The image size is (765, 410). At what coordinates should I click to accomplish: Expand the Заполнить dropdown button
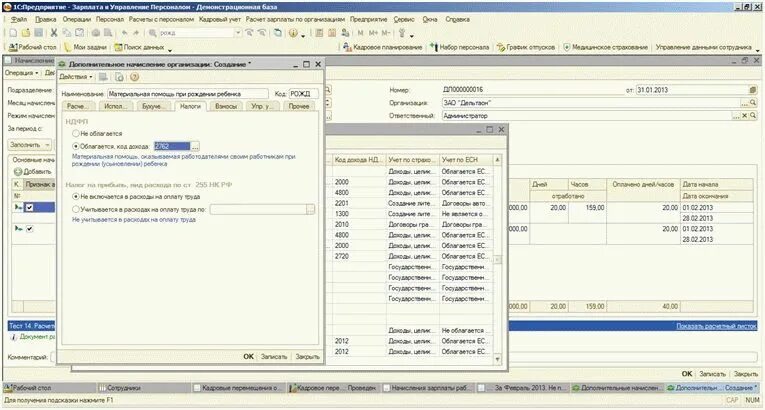tap(47, 145)
